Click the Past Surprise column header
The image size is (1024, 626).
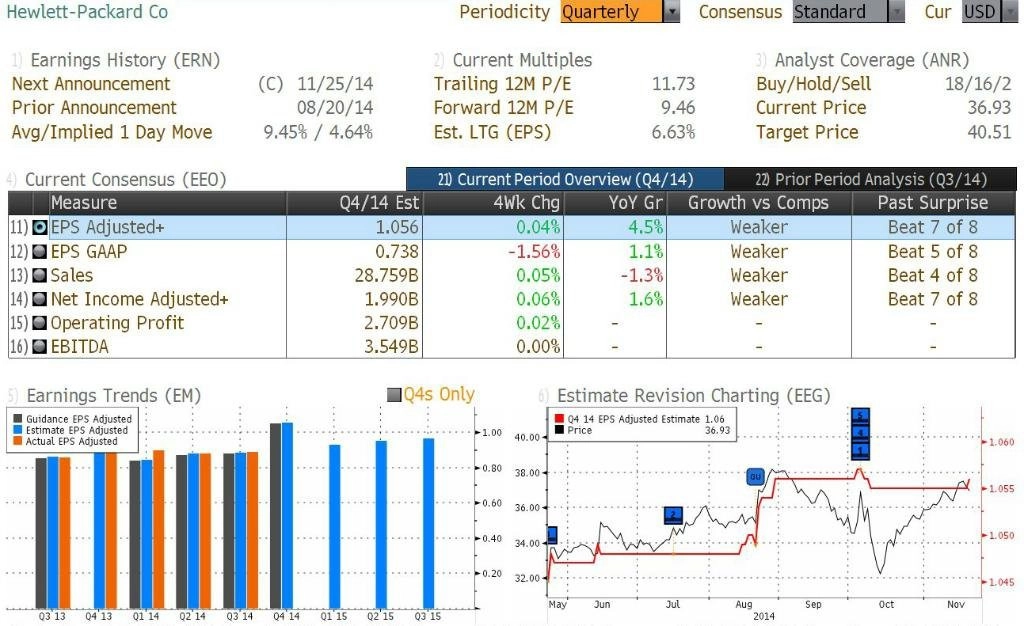933,203
